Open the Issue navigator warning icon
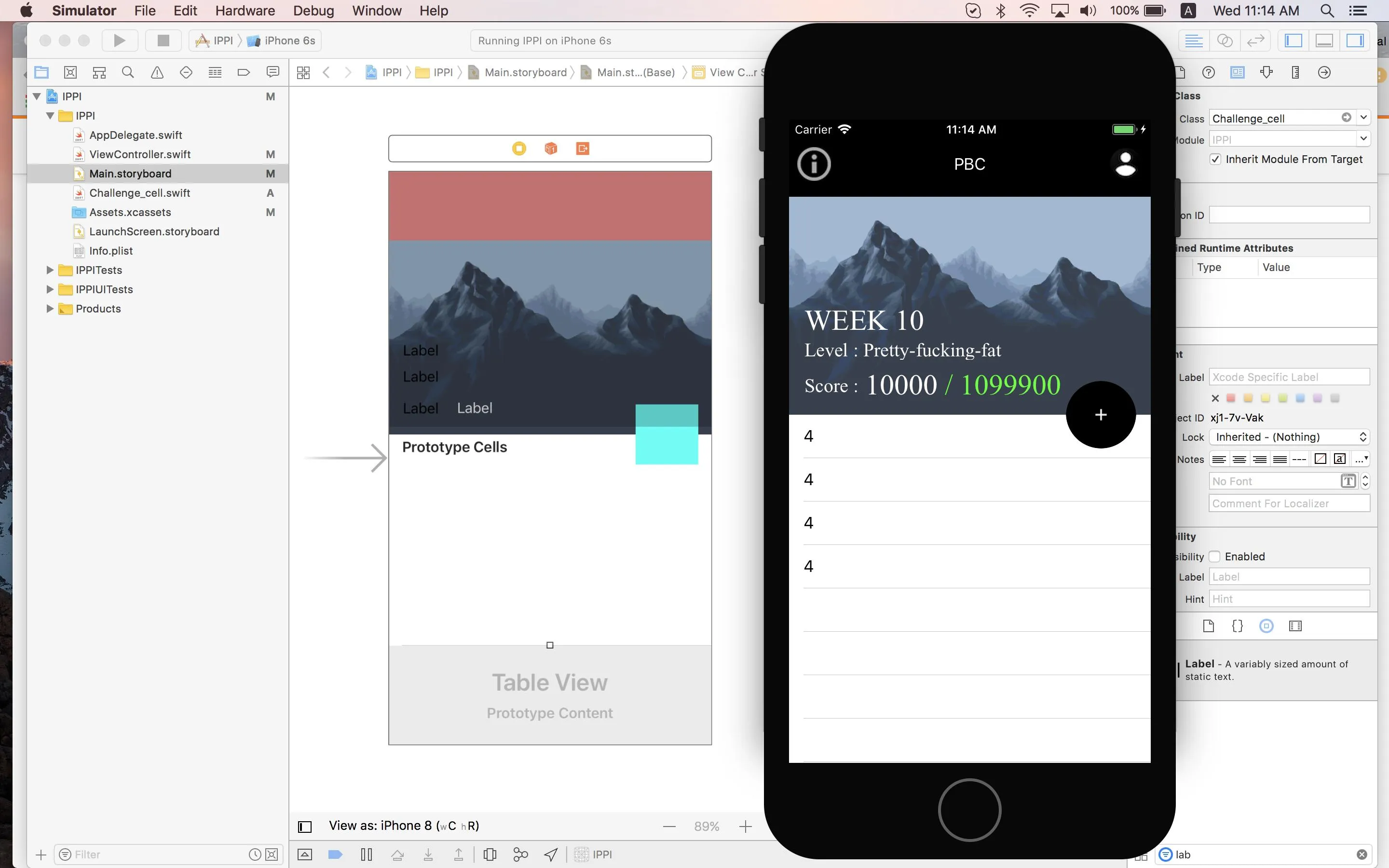This screenshot has width=1389, height=868. [157, 72]
